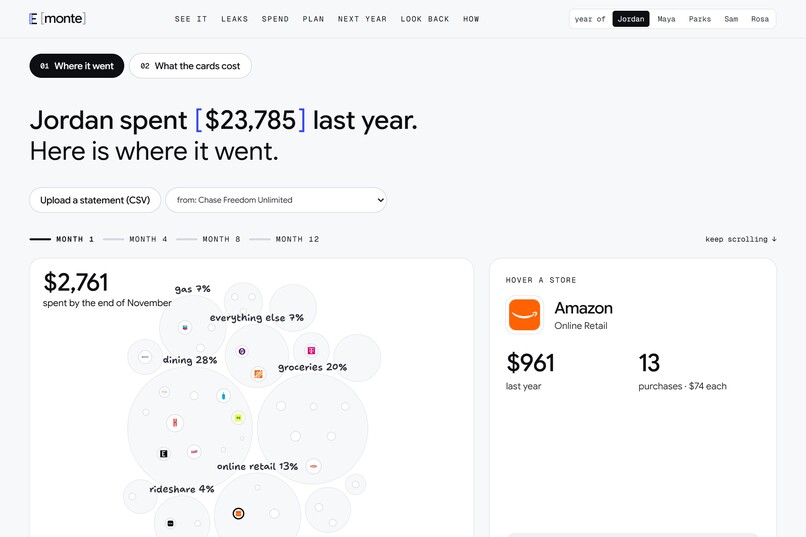This screenshot has width=806, height=537.
Task: Click the rideshare 4% label
Action: (181, 489)
